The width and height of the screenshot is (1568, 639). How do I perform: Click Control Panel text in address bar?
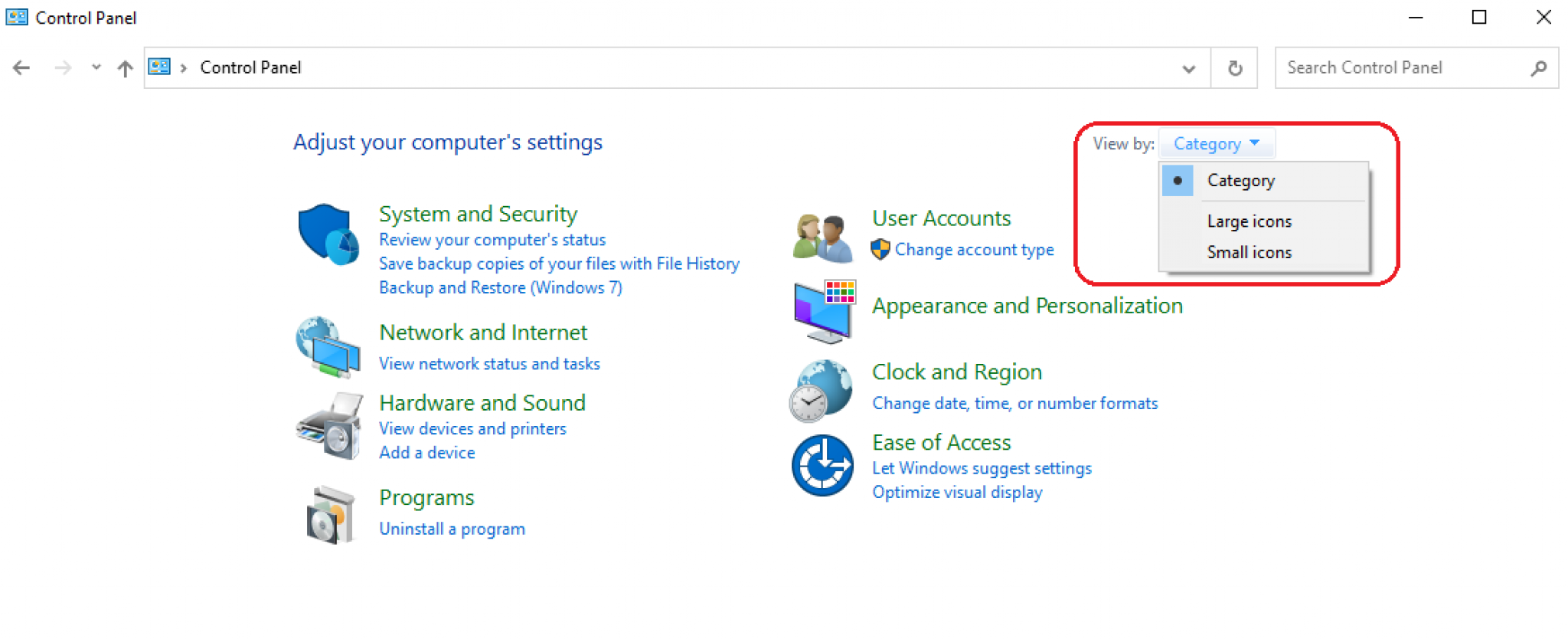tap(251, 68)
